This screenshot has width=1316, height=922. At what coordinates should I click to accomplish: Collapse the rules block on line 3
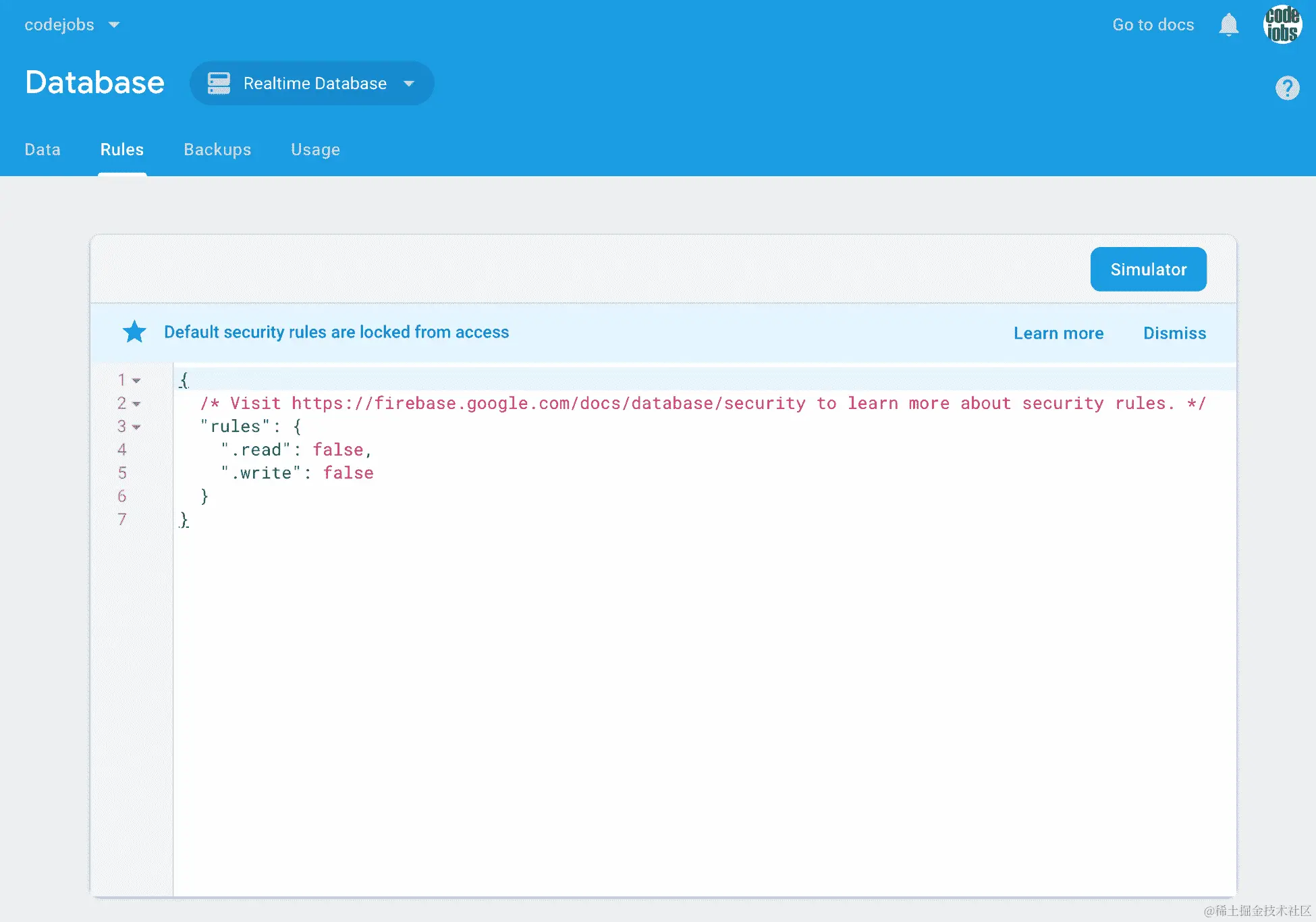pyautogui.click(x=136, y=427)
